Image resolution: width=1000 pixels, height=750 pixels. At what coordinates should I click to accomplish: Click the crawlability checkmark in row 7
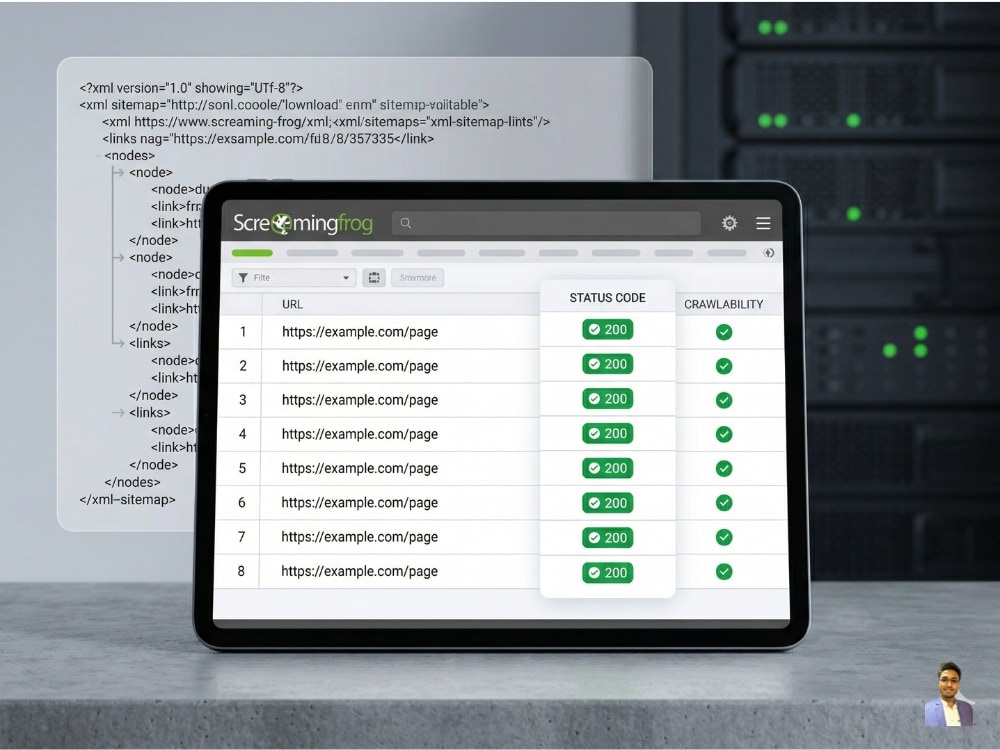click(x=724, y=537)
